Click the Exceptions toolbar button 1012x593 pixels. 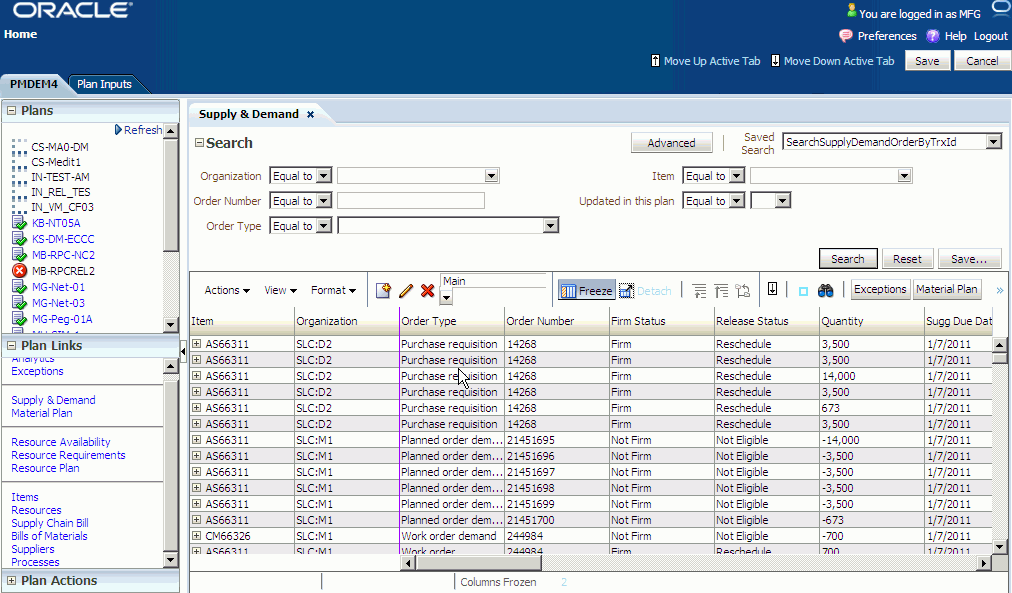[880, 289]
